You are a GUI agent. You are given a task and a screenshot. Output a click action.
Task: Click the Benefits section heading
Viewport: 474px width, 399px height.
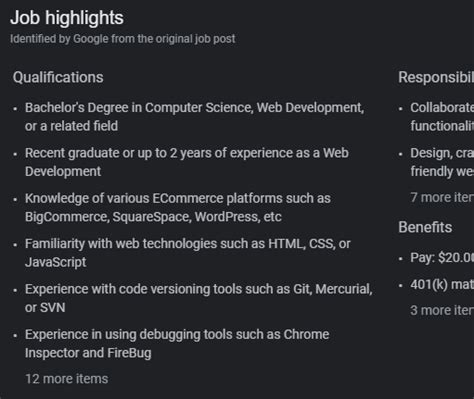point(425,227)
